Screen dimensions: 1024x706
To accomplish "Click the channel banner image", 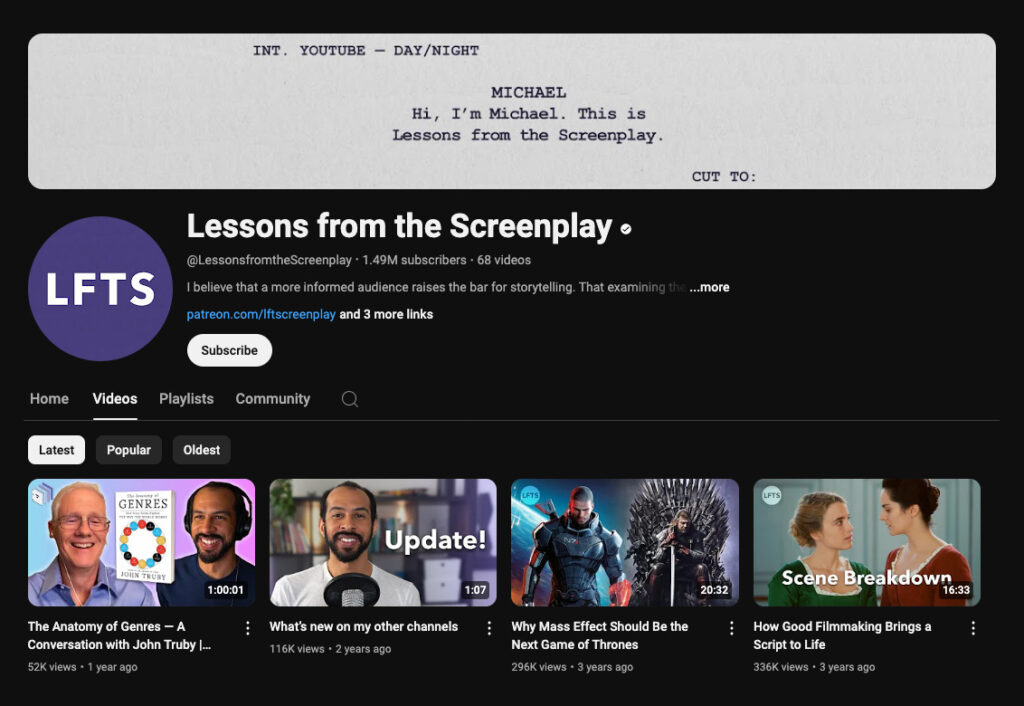I will pyautogui.click(x=512, y=112).
